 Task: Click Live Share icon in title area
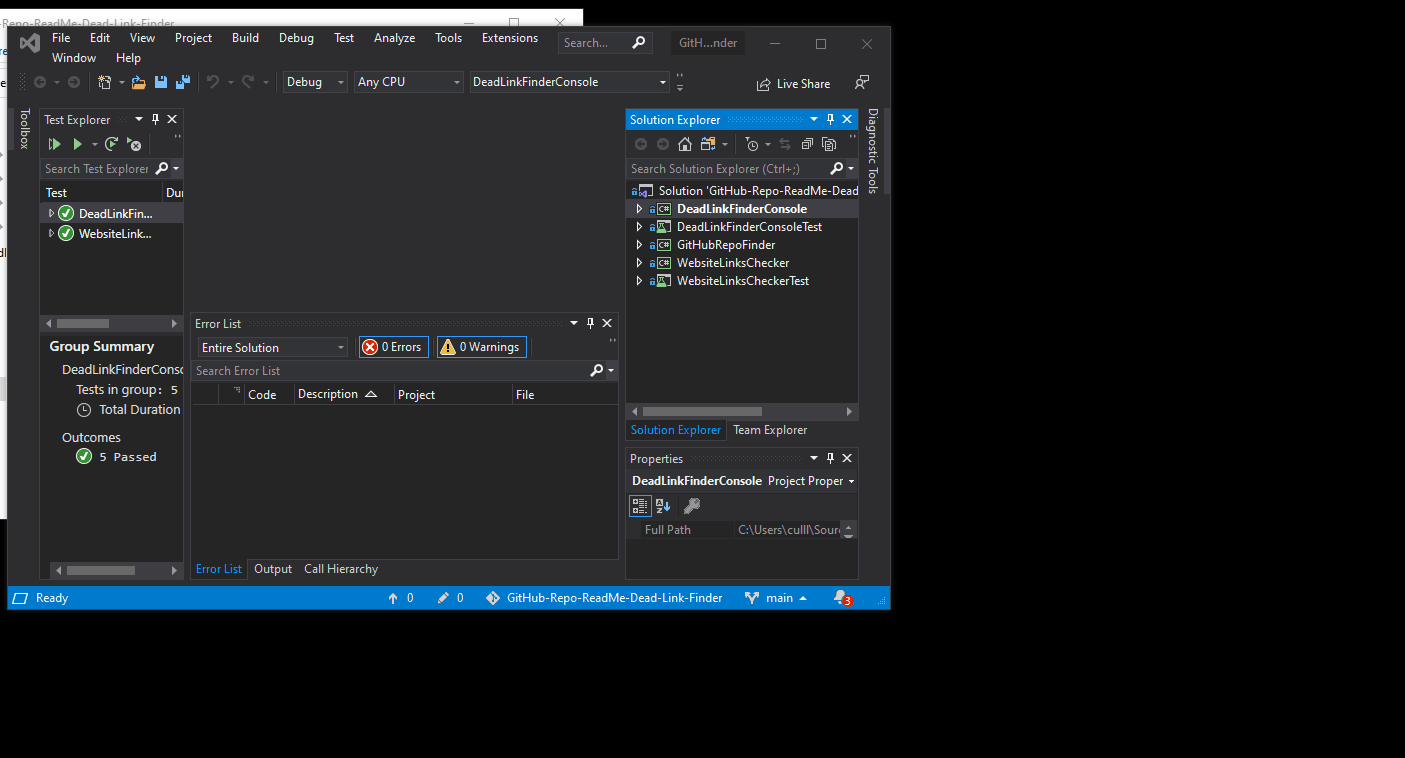pyautogui.click(x=764, y=84)
